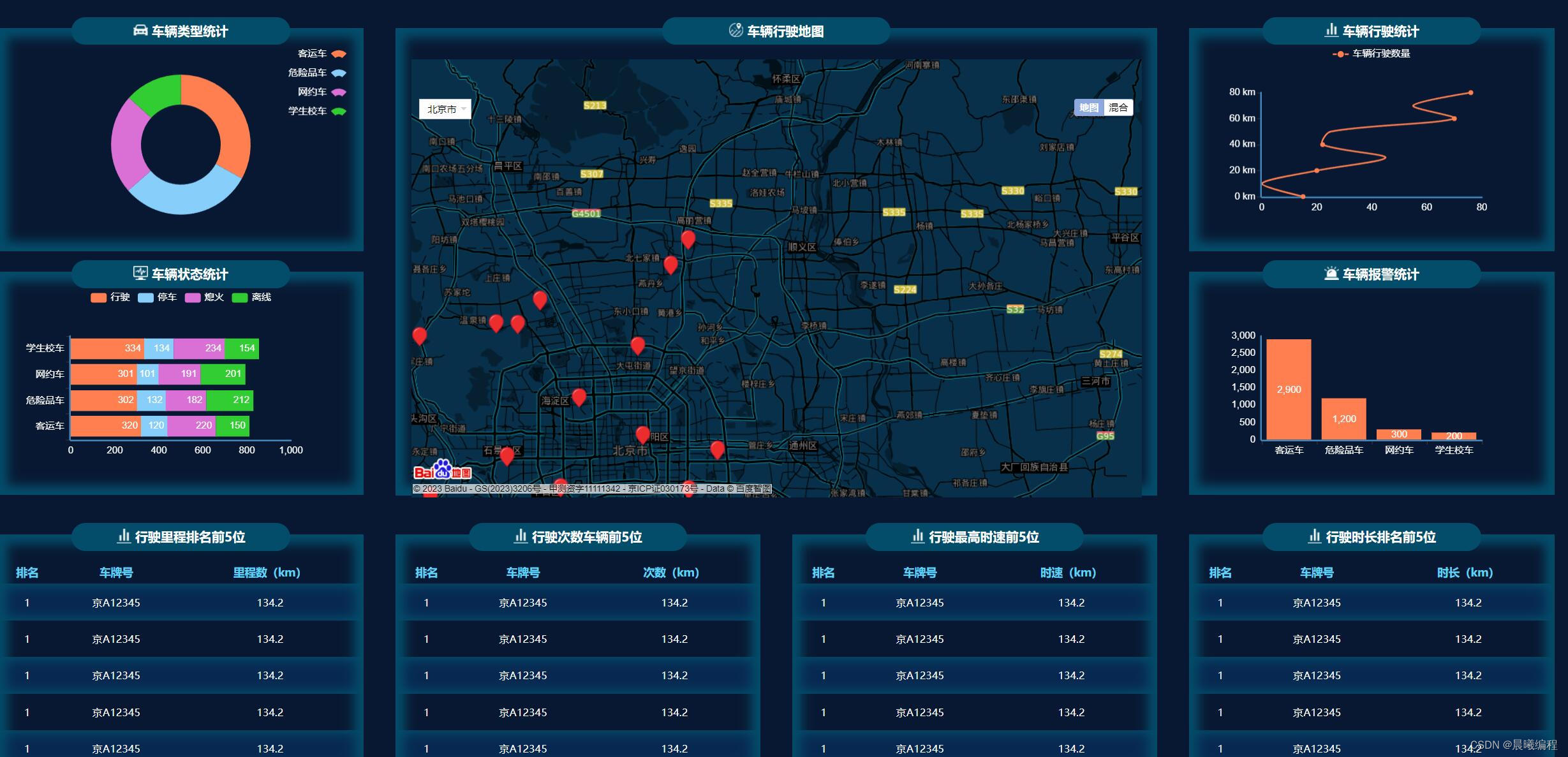Switch map to 混合 view
The width and height of the screenshot is (1568, 757).
coord(1118,107)
